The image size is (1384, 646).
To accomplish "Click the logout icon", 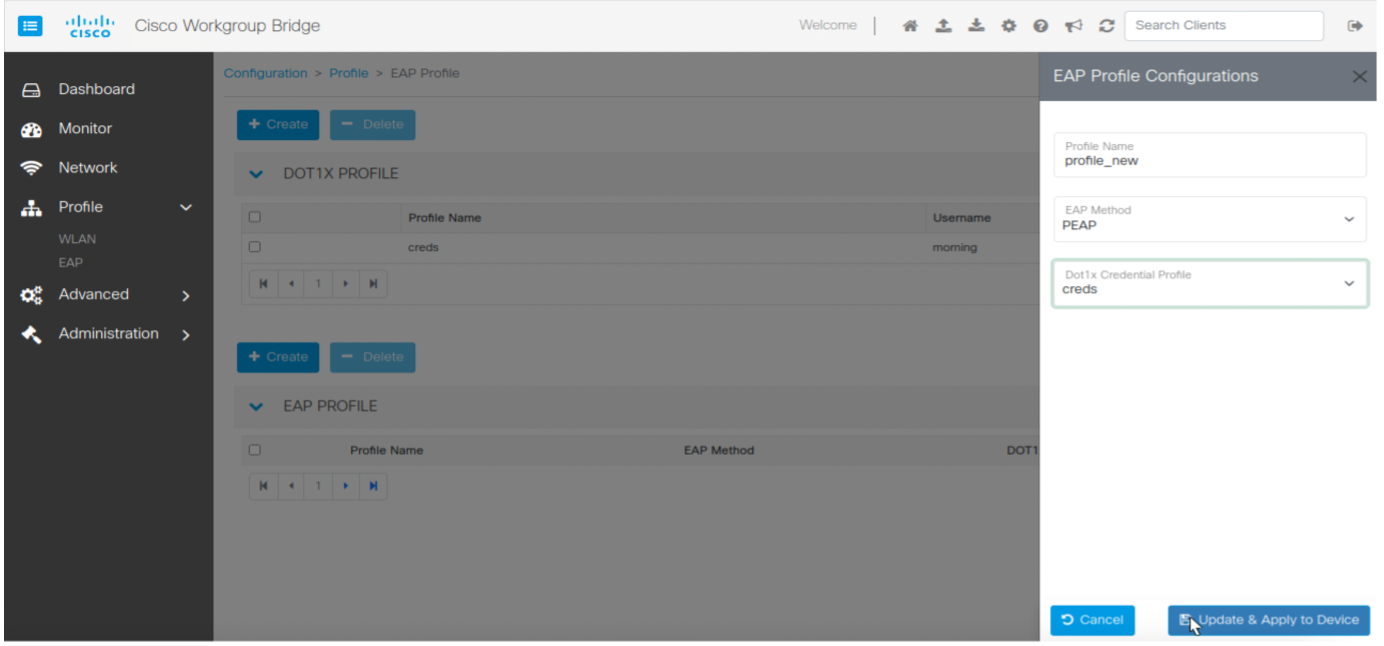I will pyautogui.click(x=1355, y=26).
